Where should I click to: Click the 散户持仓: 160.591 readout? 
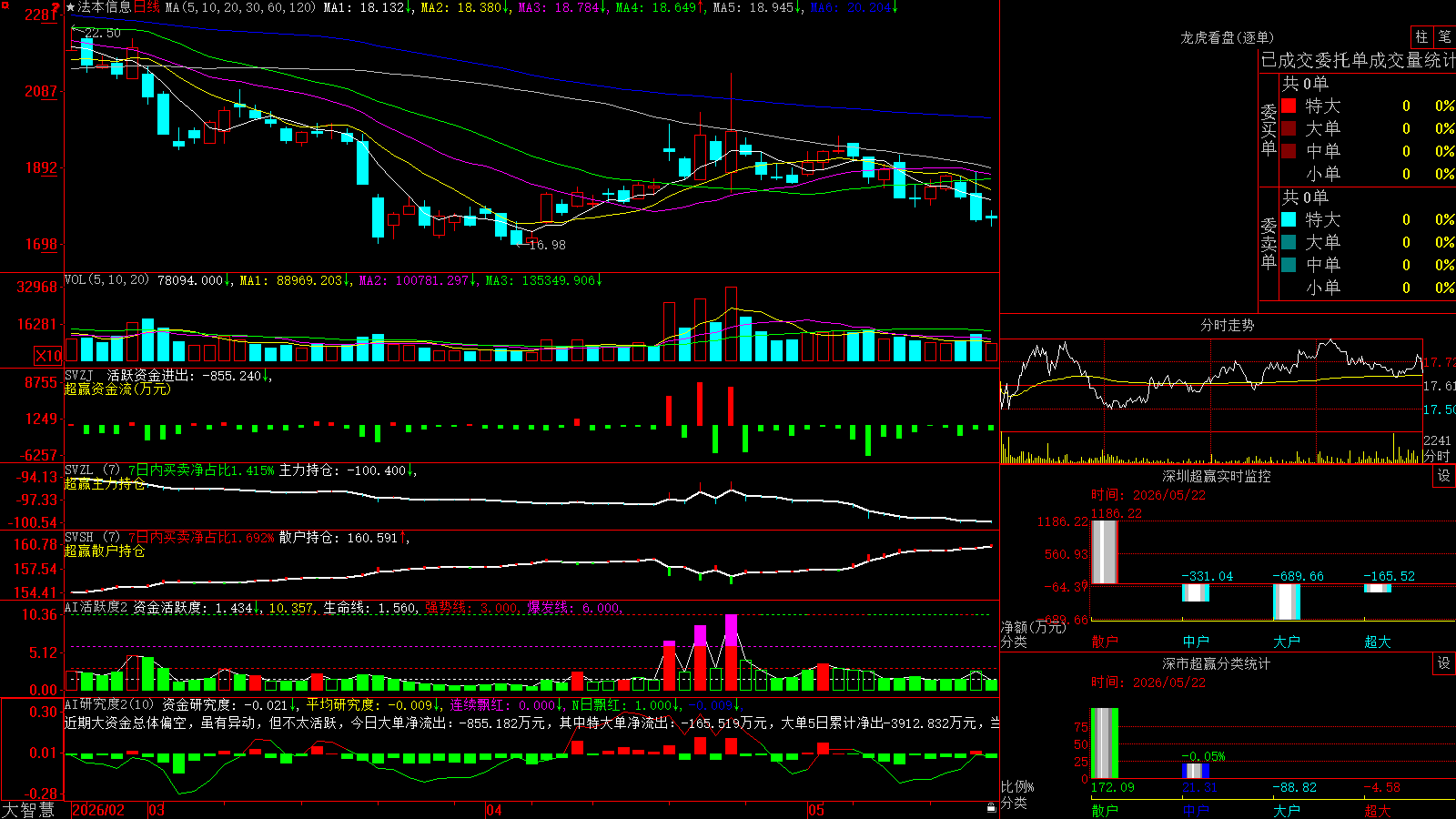pos(344,538)
